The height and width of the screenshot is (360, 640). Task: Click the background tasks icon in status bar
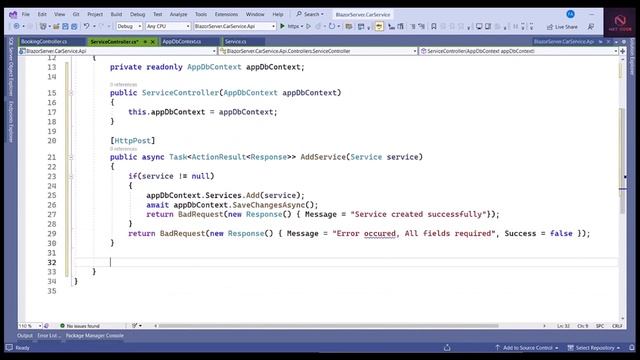(x=447, y=348)
